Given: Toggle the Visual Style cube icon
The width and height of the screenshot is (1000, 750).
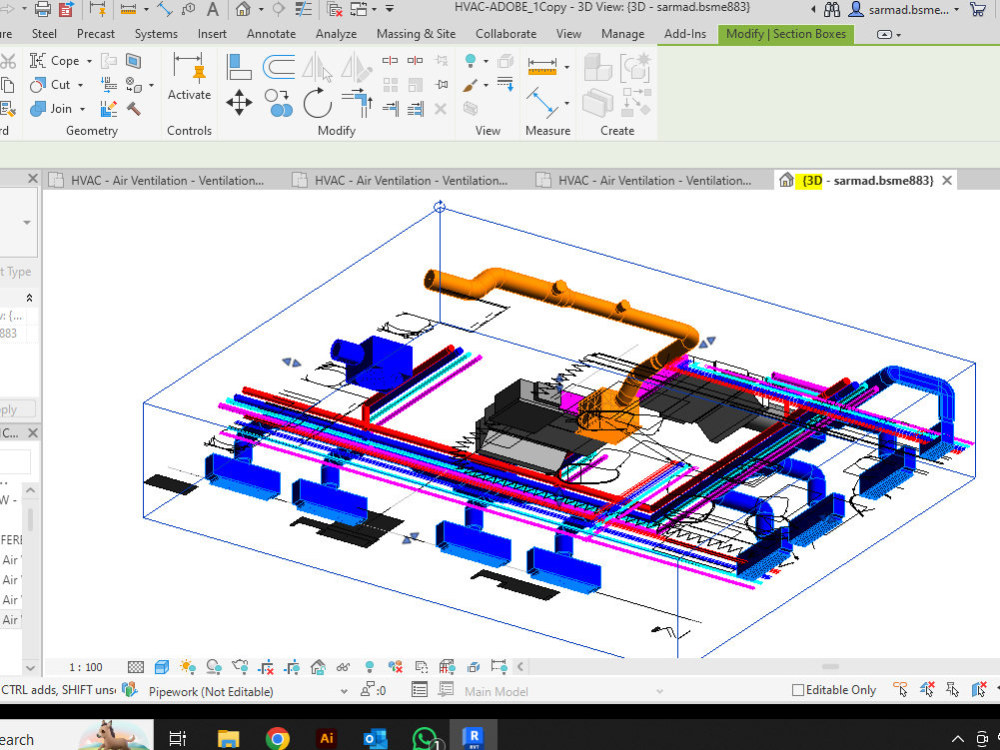Looking at the screenshot, I should pyautogui.click(x=162, y=667).
